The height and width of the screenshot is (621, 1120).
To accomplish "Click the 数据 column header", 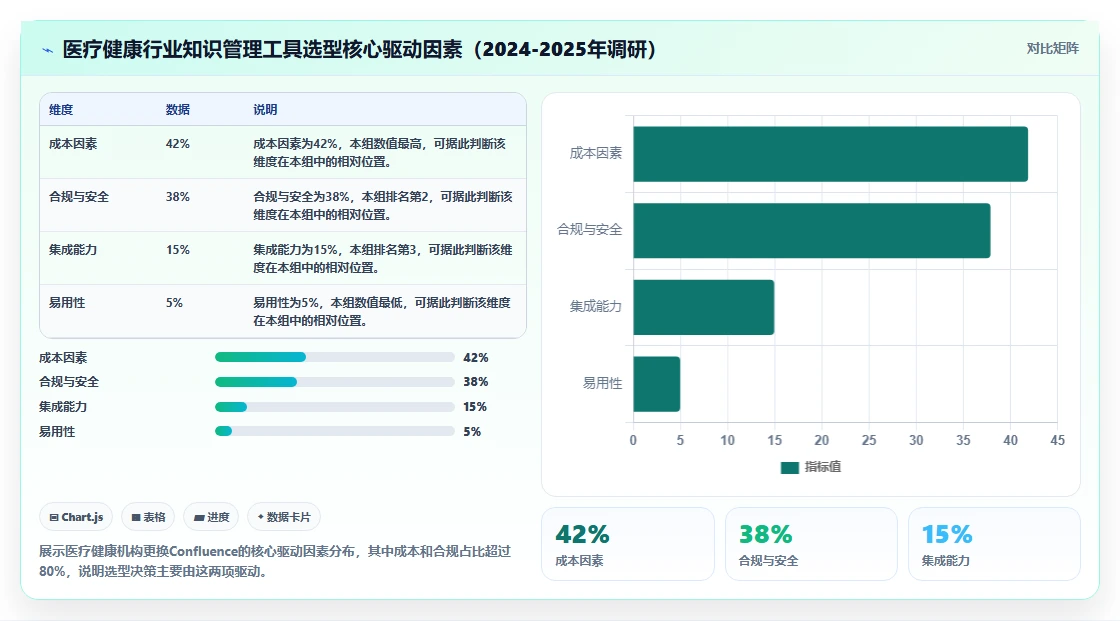I will tap(178, 109).
